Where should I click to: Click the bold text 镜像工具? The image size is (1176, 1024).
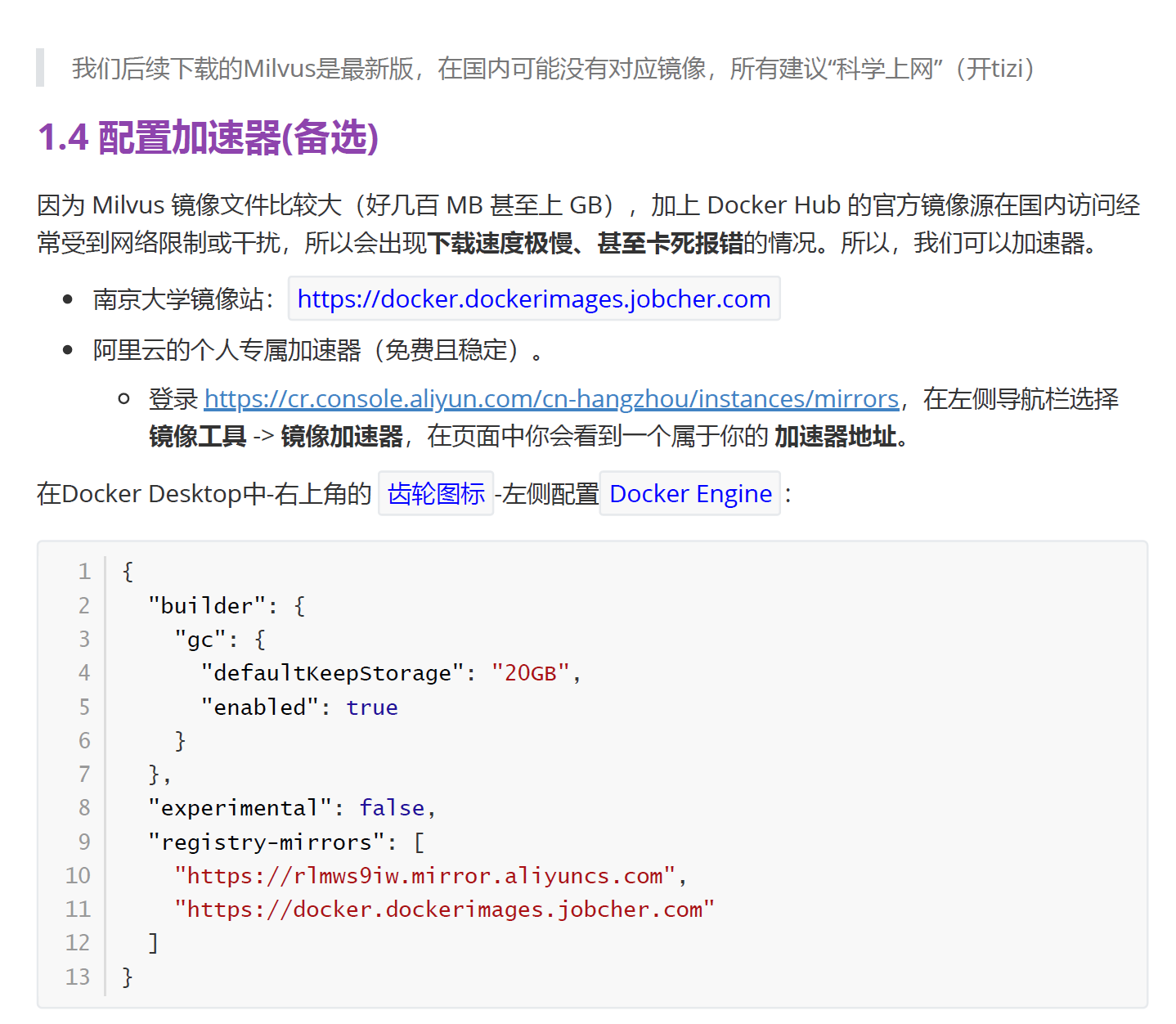[x=198, y=436]
